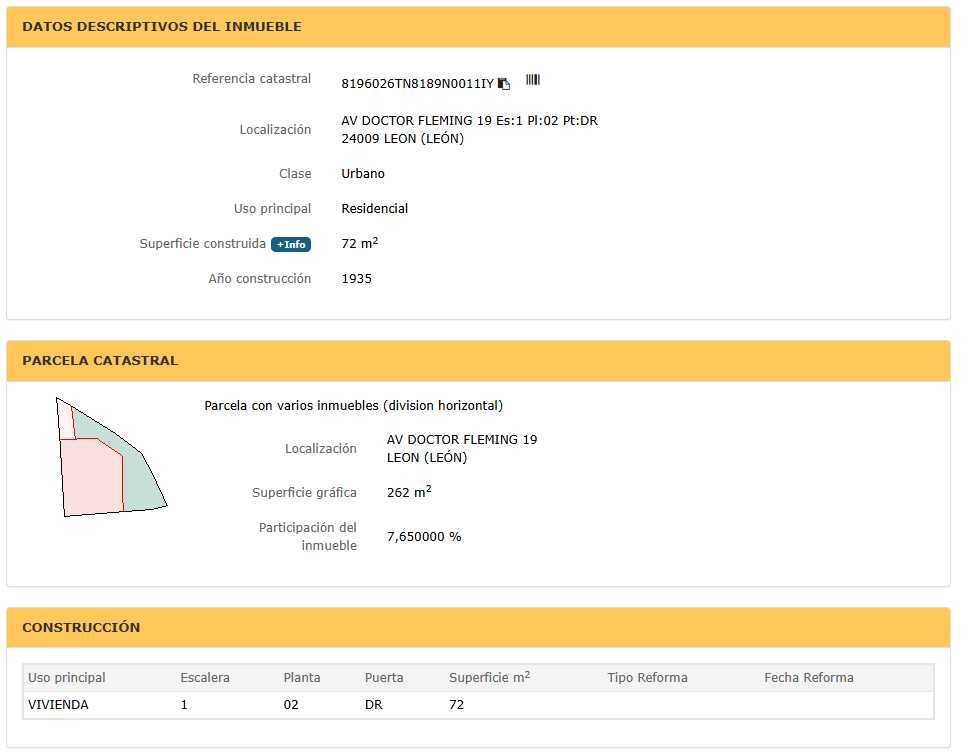Click the Superficie gráfica label
Image resolution: width=972 pixels, height=756 pixels.
click(304, 493)
